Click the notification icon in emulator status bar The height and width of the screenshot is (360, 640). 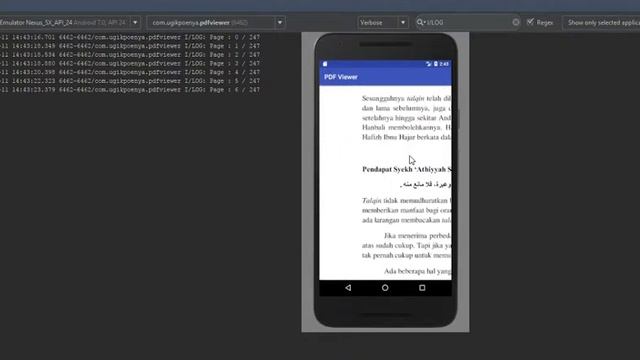(325, 64)
